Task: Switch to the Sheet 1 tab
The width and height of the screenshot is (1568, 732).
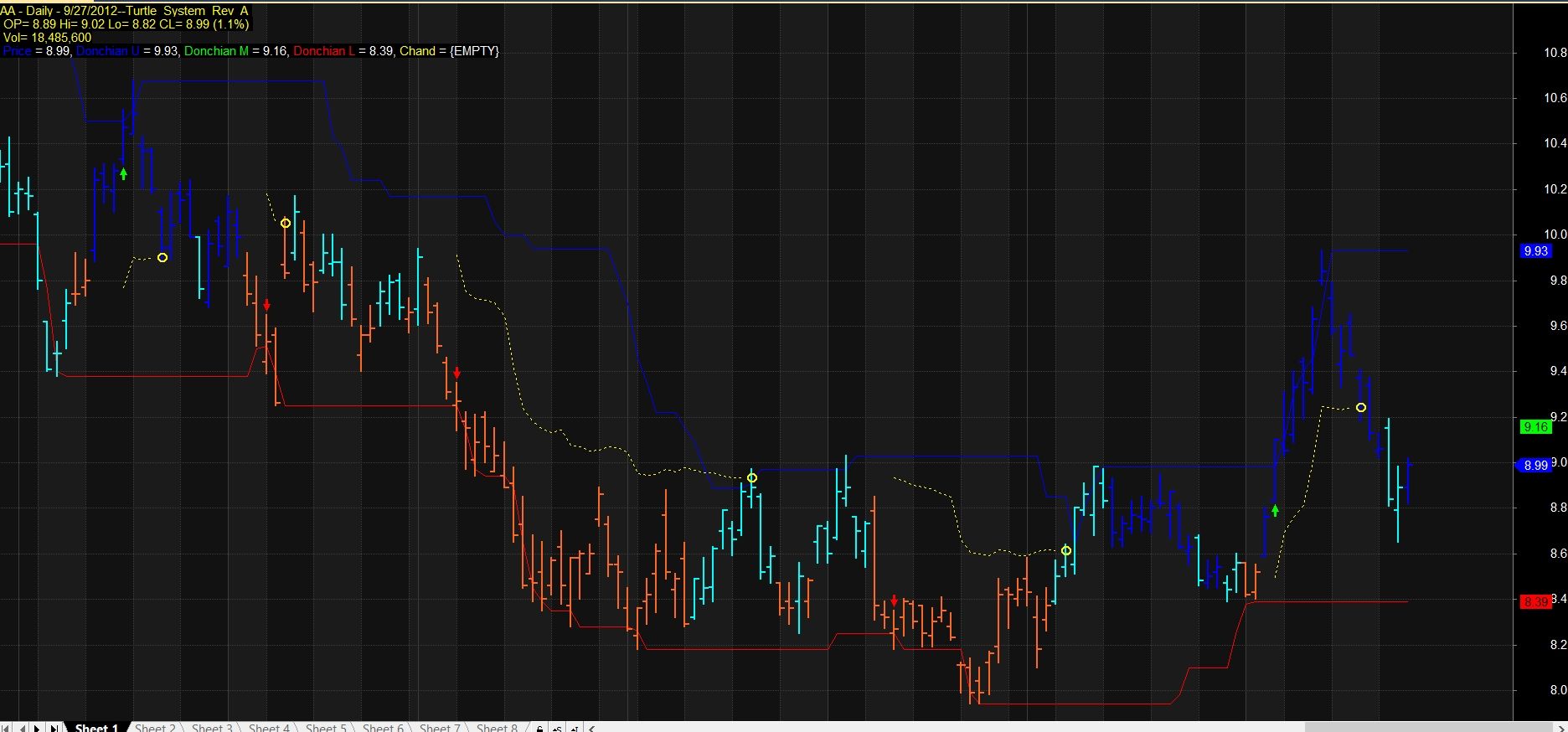Action: tap(96, 728)
